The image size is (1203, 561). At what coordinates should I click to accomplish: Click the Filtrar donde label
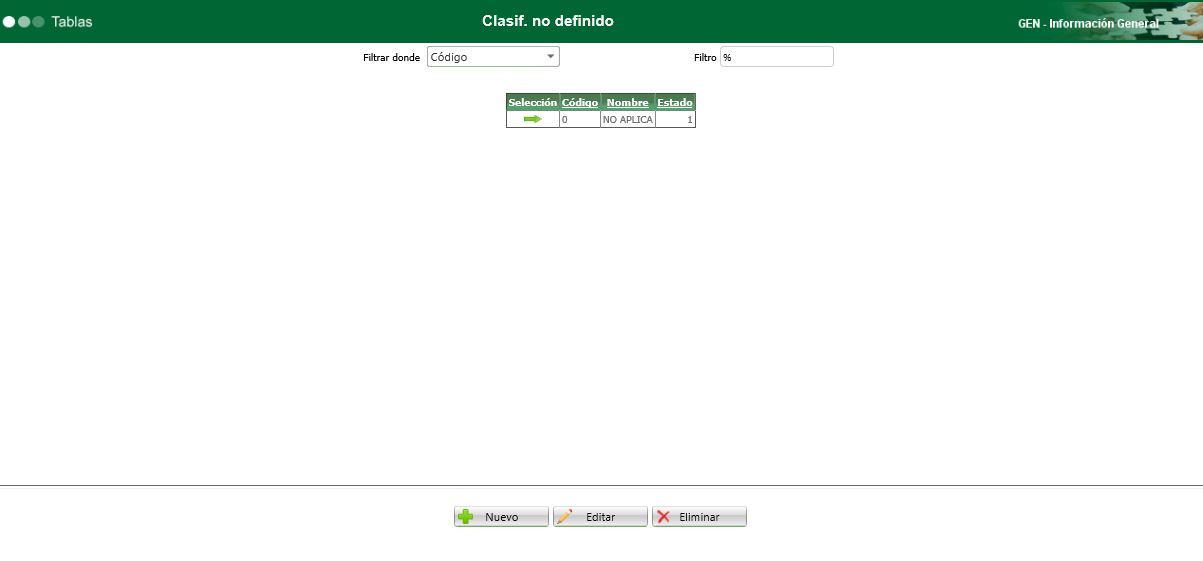(x=392, y=58)
